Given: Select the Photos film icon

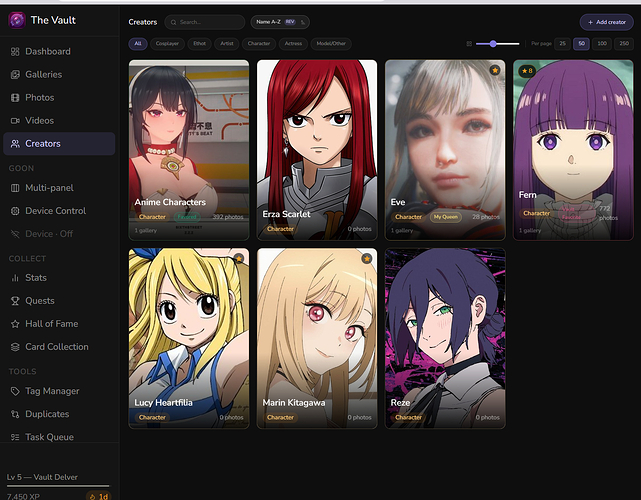Looking at the screenshot, I should [x=15, y=97].
